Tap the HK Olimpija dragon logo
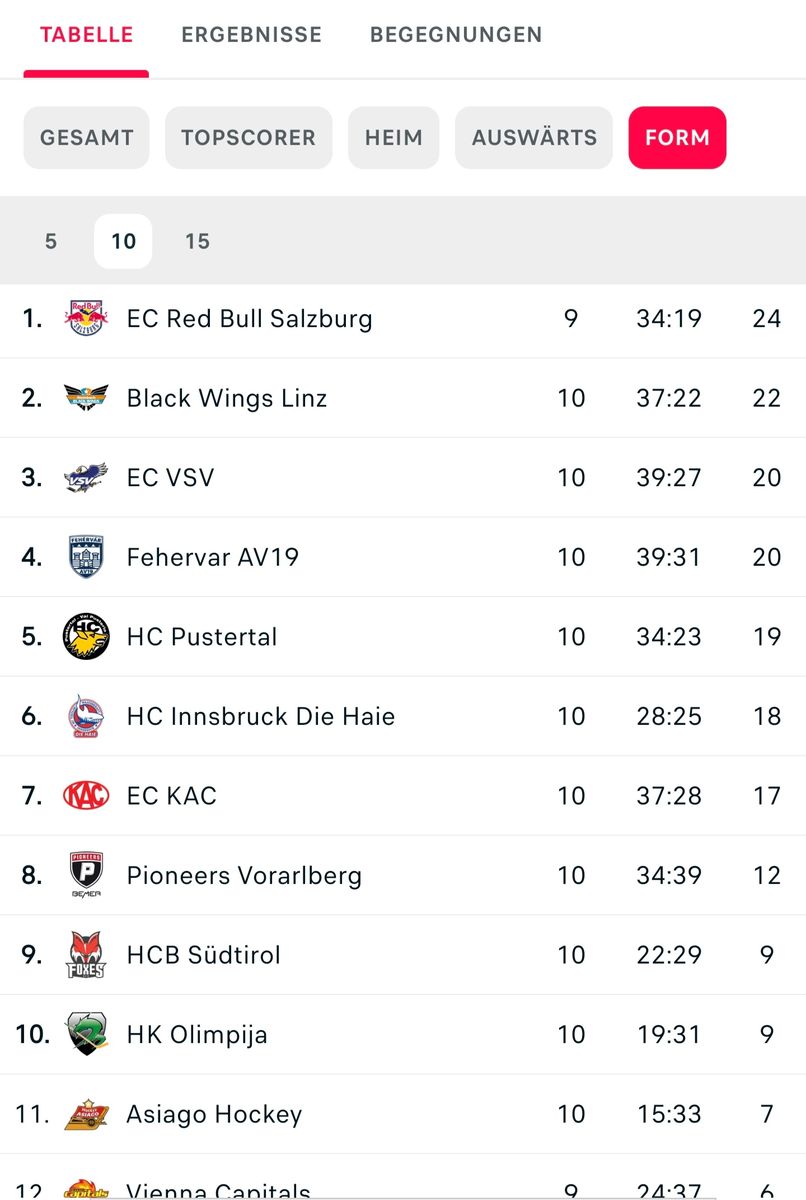806x1200 pixels. [x=86, y=1034]
